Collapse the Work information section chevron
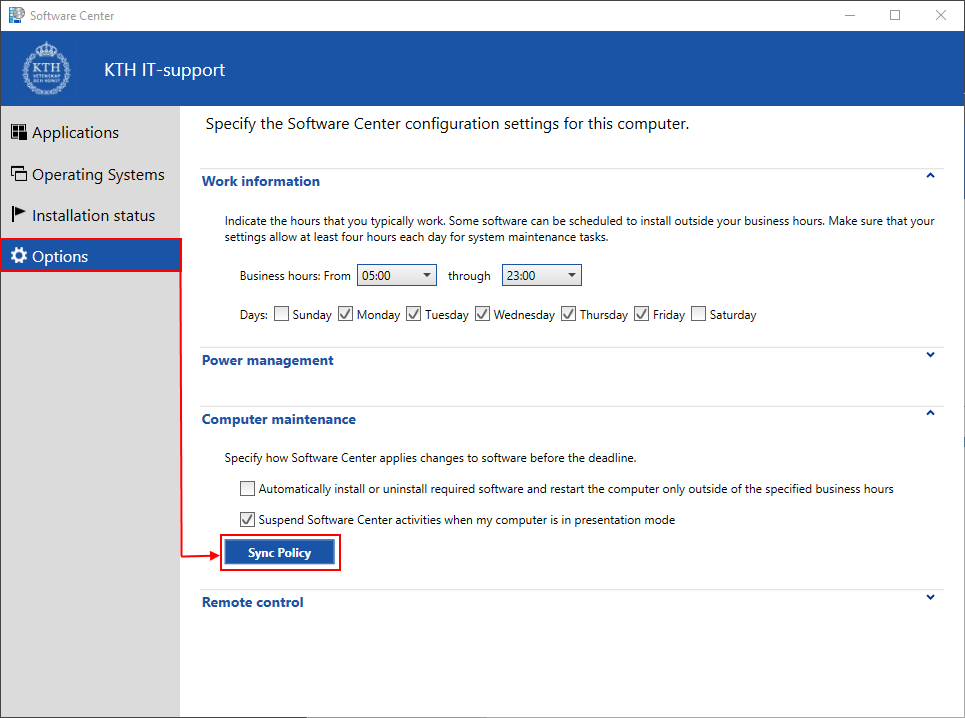The image size is (965, 718). tap(930, 176)
